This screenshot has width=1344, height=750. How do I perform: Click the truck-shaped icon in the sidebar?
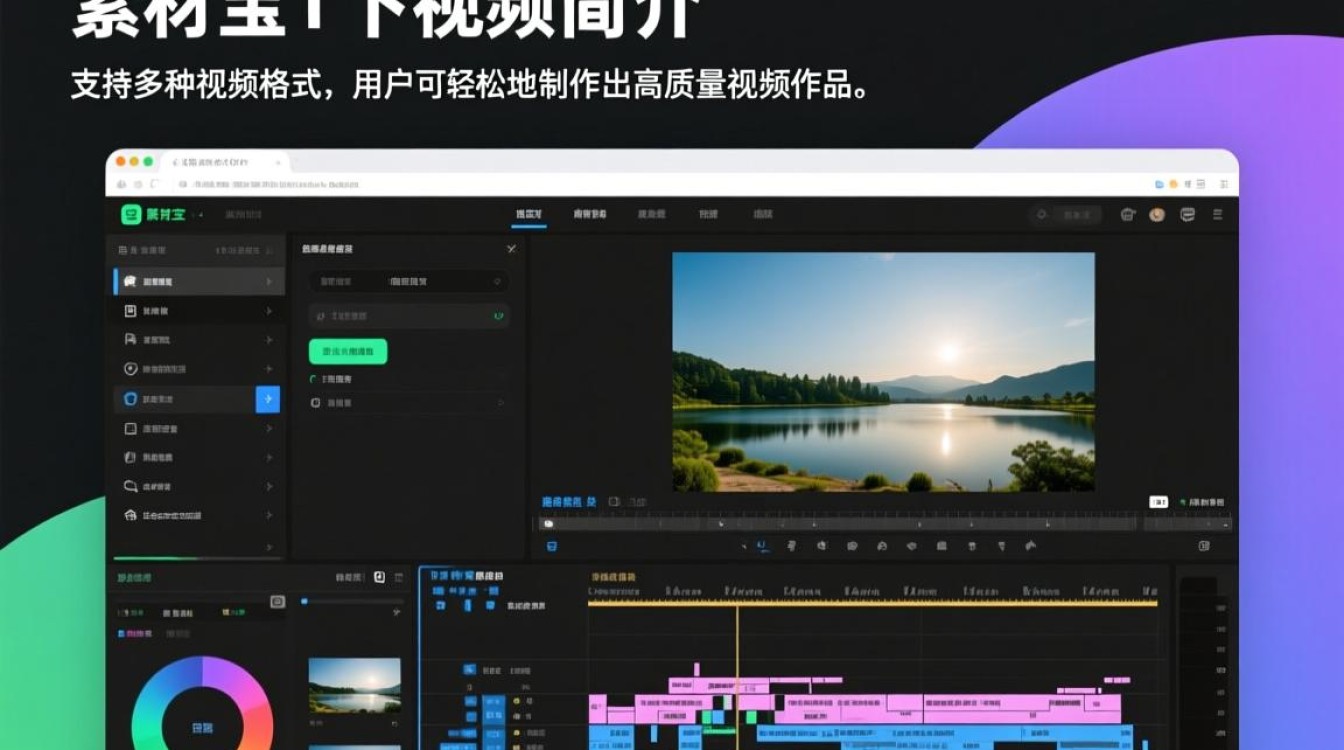tap(130, 340)
